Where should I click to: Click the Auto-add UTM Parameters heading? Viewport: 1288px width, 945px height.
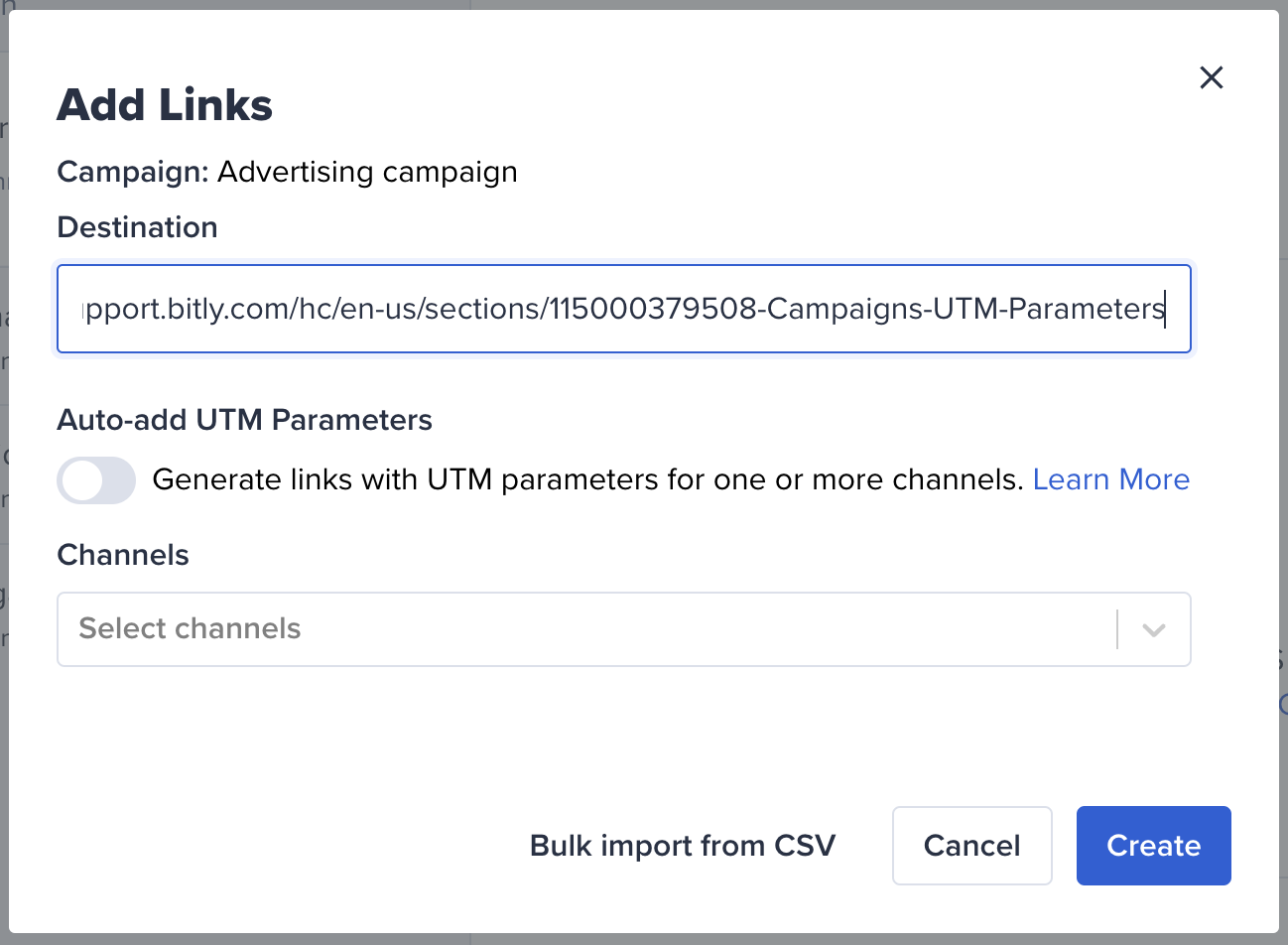click(x=244, y=420)
